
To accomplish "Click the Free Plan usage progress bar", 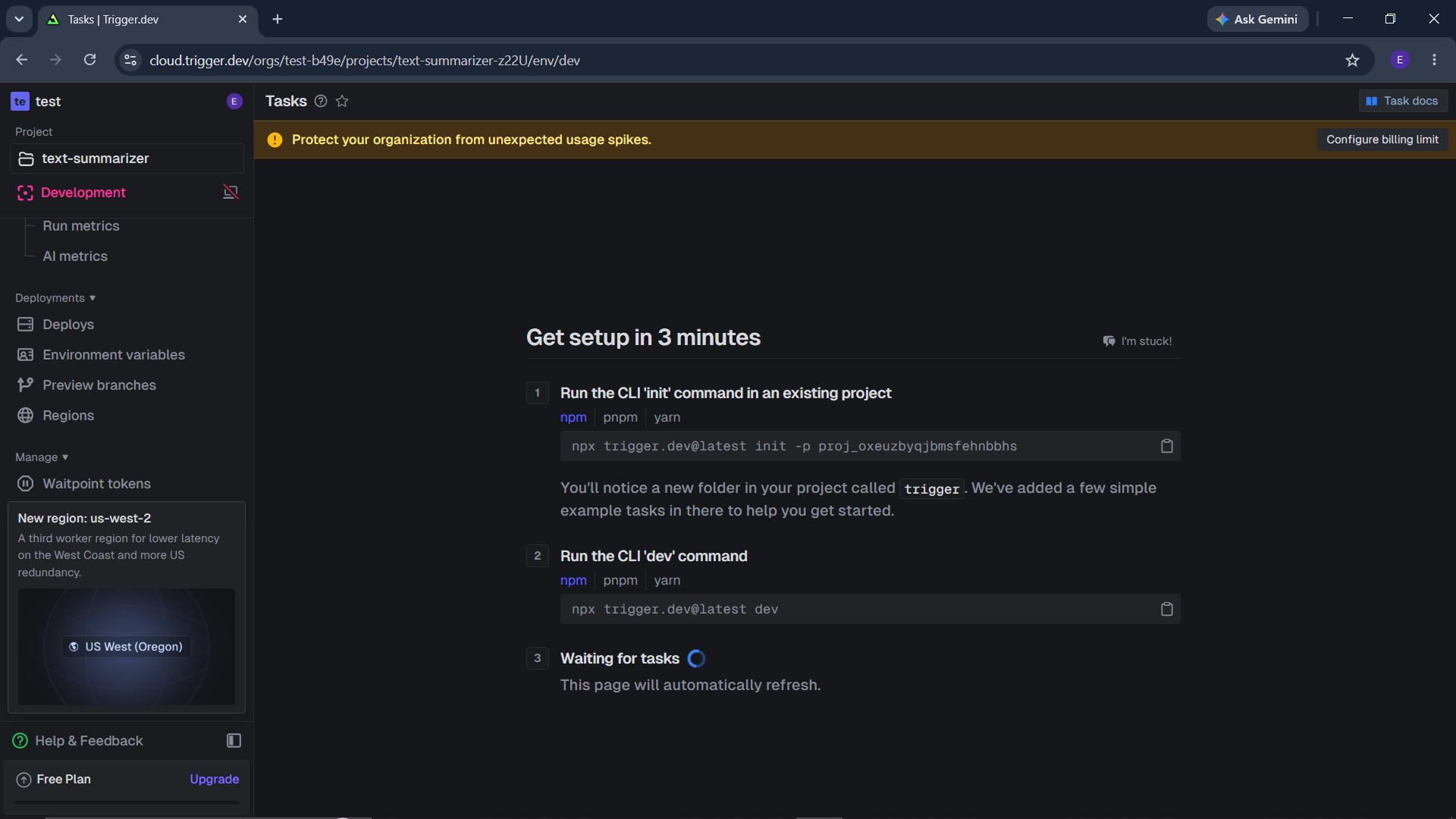I will [127, 802].
